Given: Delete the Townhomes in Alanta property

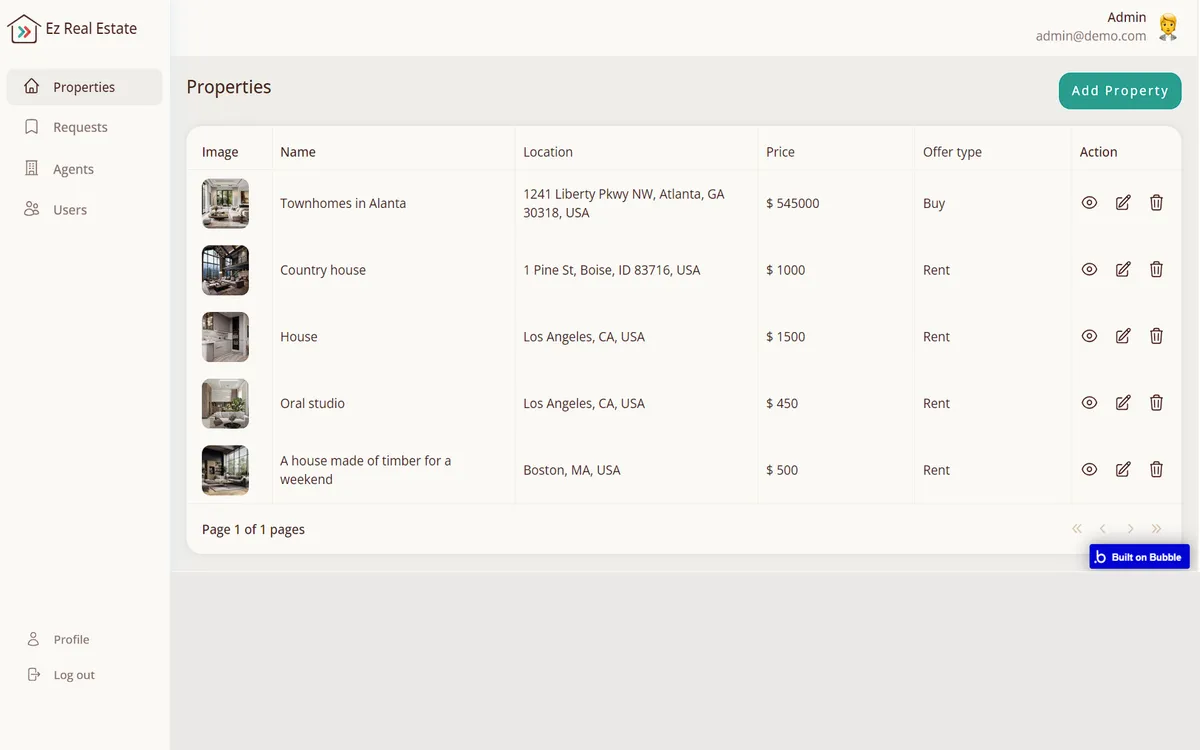Looking at the screenshot, I should (x=1156, y=203).
